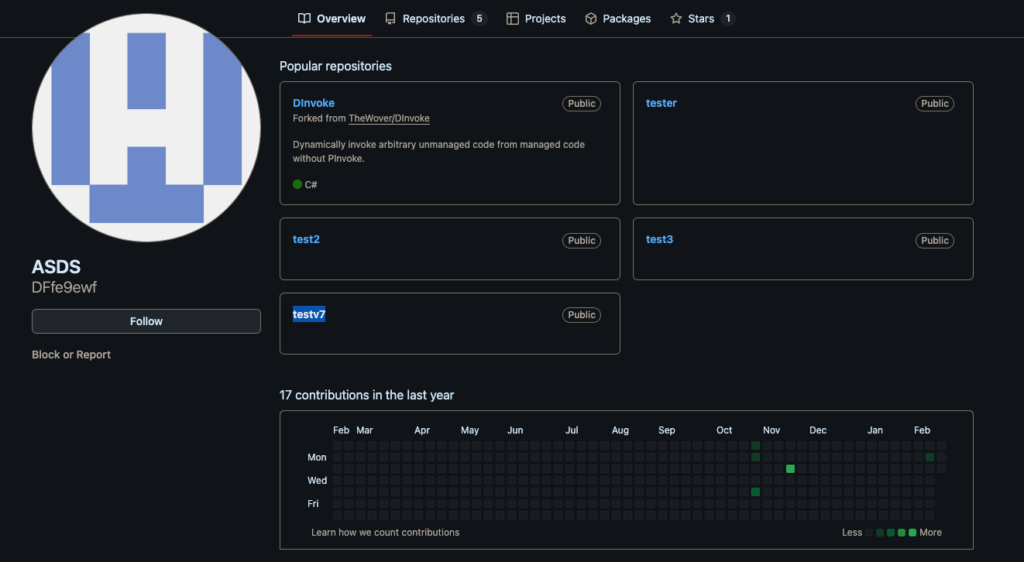The image size is (1024, 562).
Task: Click the table icon beside Projects
Action: click(x=513, y=18)
